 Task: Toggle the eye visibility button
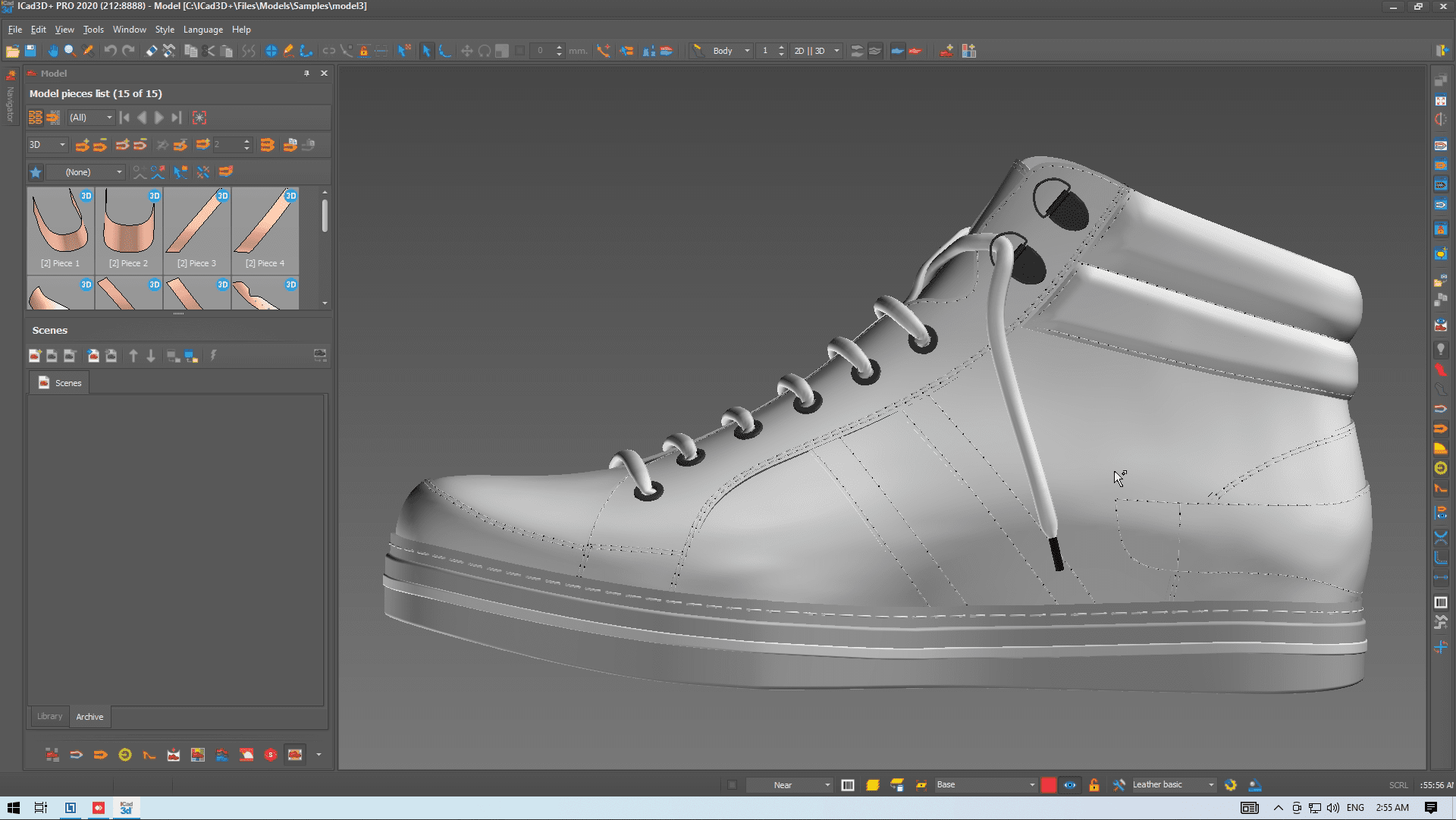1069,785
